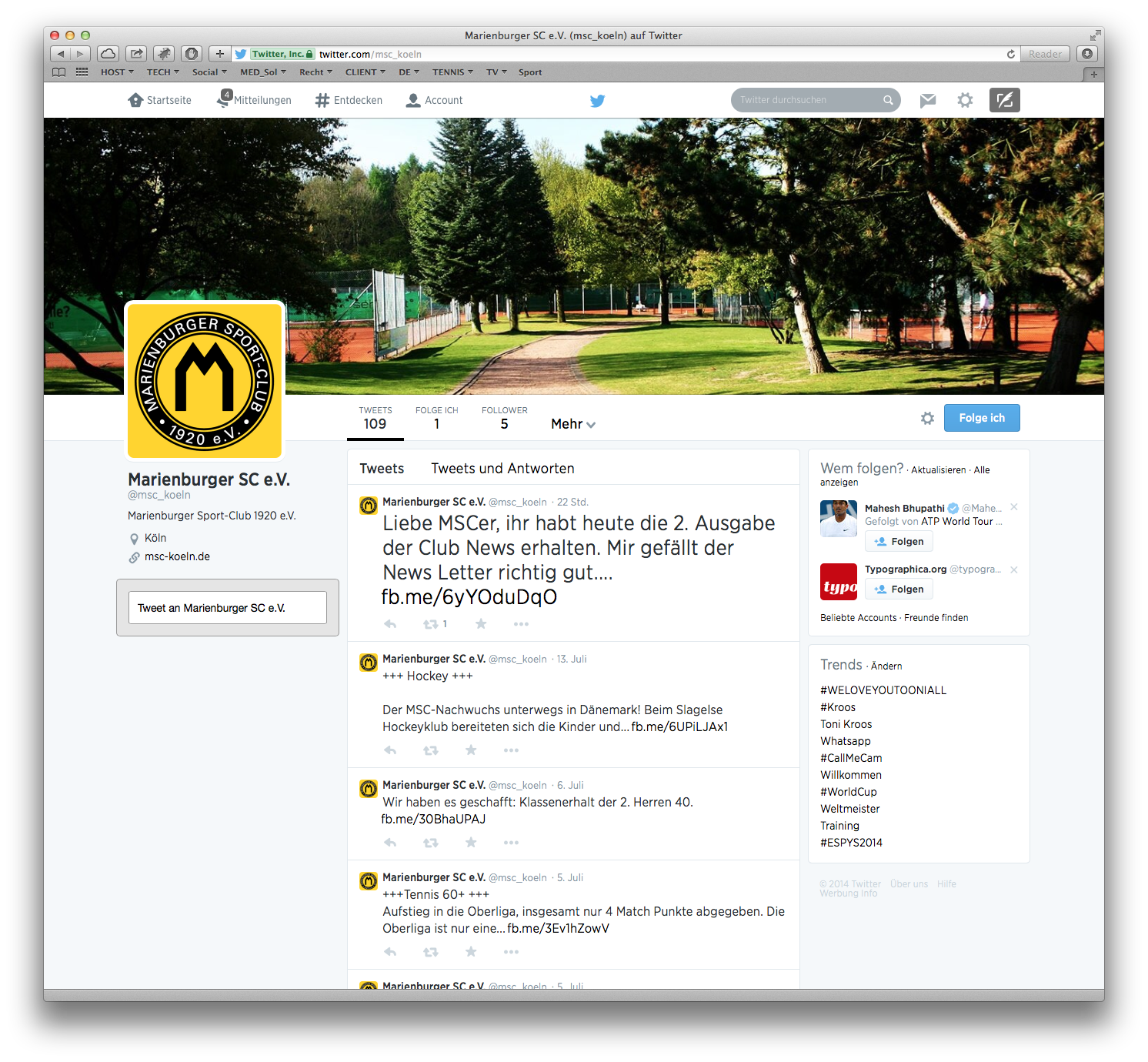Retweet the Club News tweet
The image size is (1148, 1062).
pyautogui.click(x=431, y=624)
